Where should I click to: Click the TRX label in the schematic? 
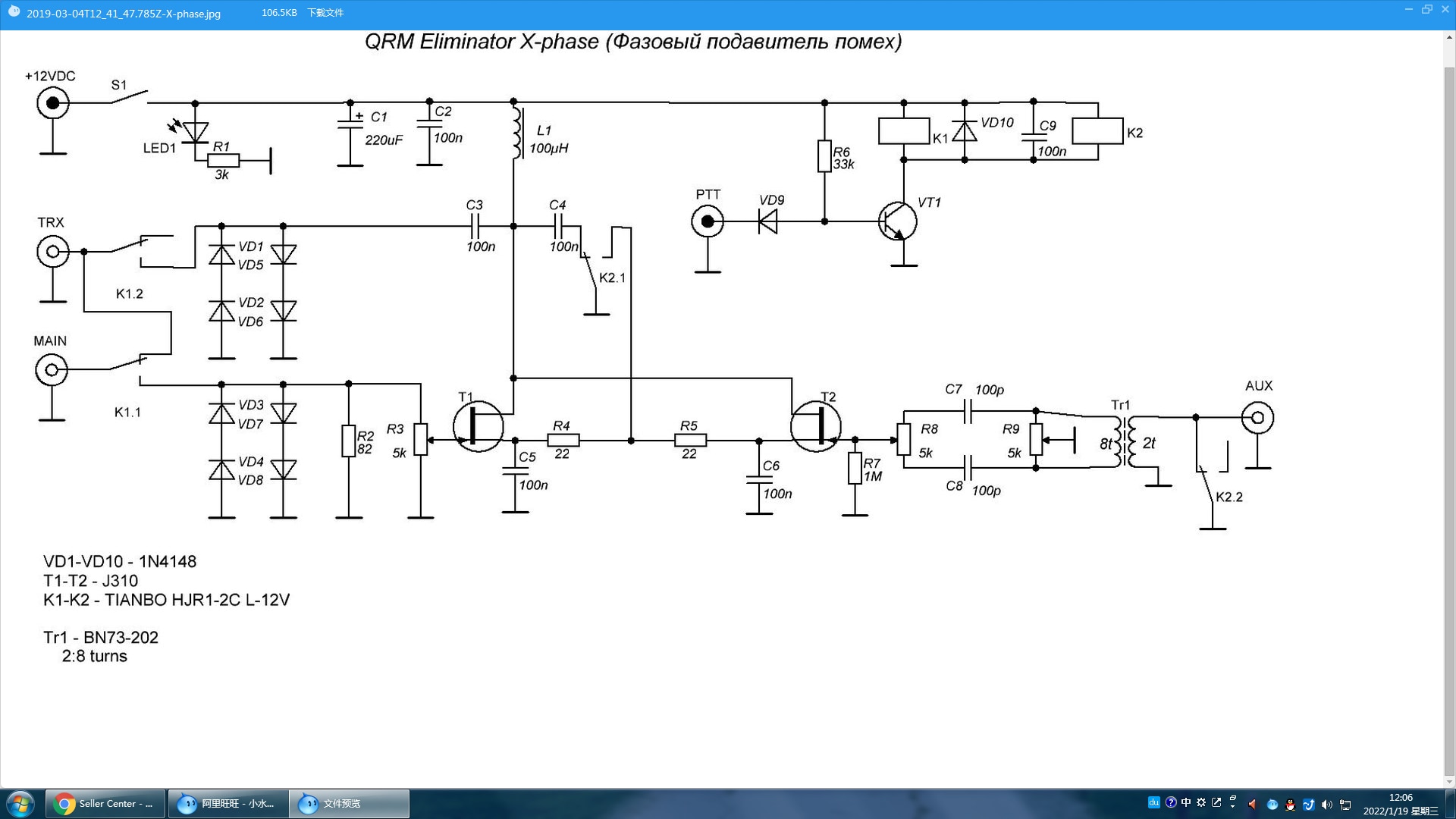tap(51, 222)
